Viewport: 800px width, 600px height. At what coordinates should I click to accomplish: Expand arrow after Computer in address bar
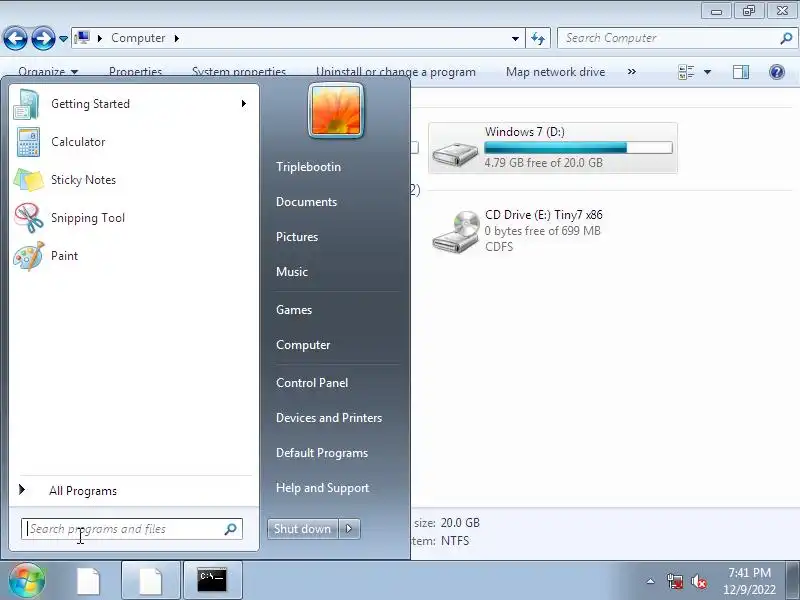(x=177, y=38)
